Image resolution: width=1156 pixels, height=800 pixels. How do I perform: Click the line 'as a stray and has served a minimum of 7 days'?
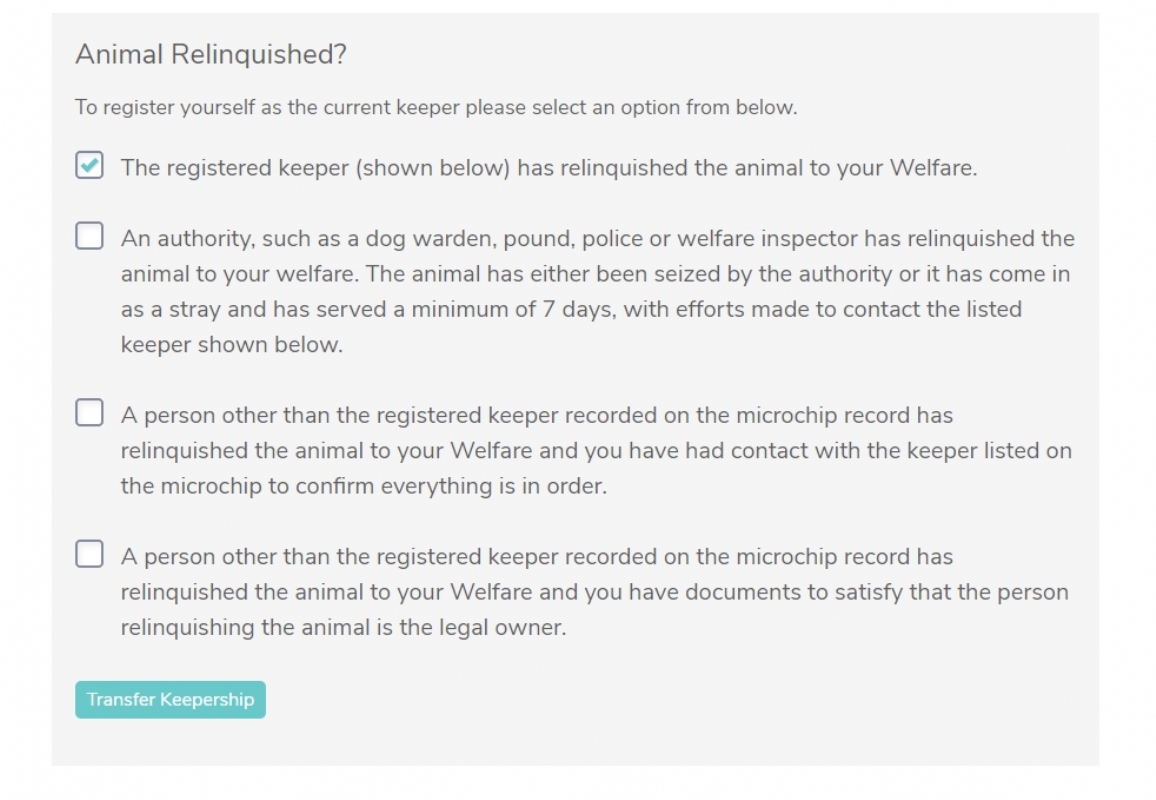(571, 310)
